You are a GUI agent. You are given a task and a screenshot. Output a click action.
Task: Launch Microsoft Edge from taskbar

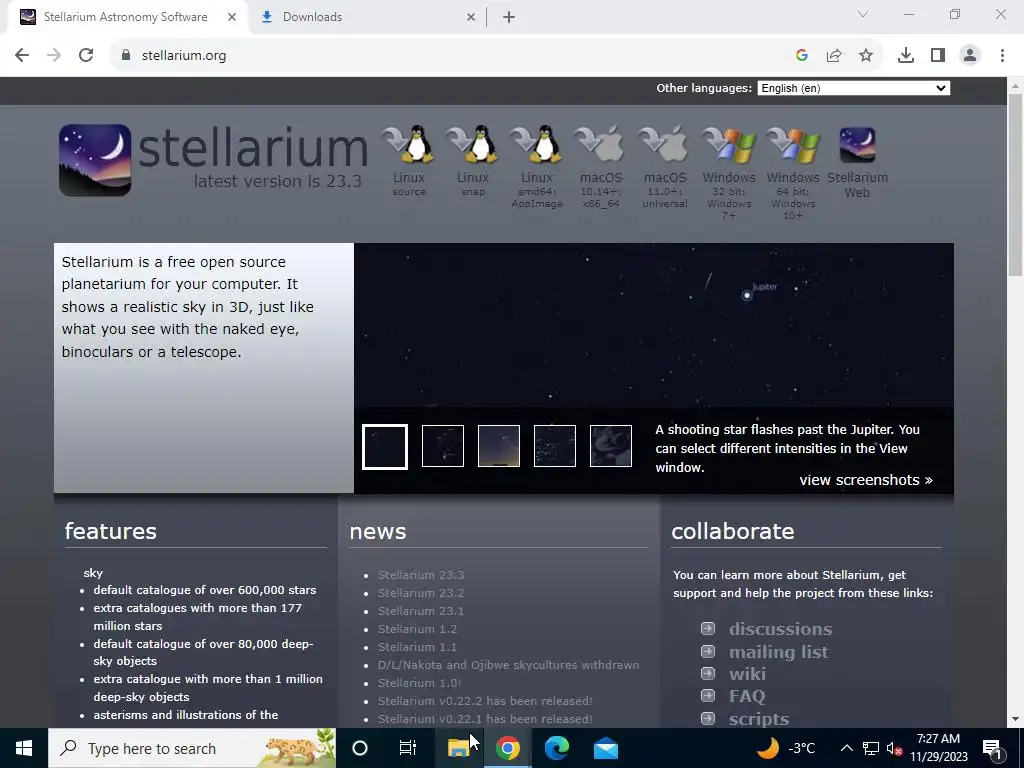[x=556, y=748]
